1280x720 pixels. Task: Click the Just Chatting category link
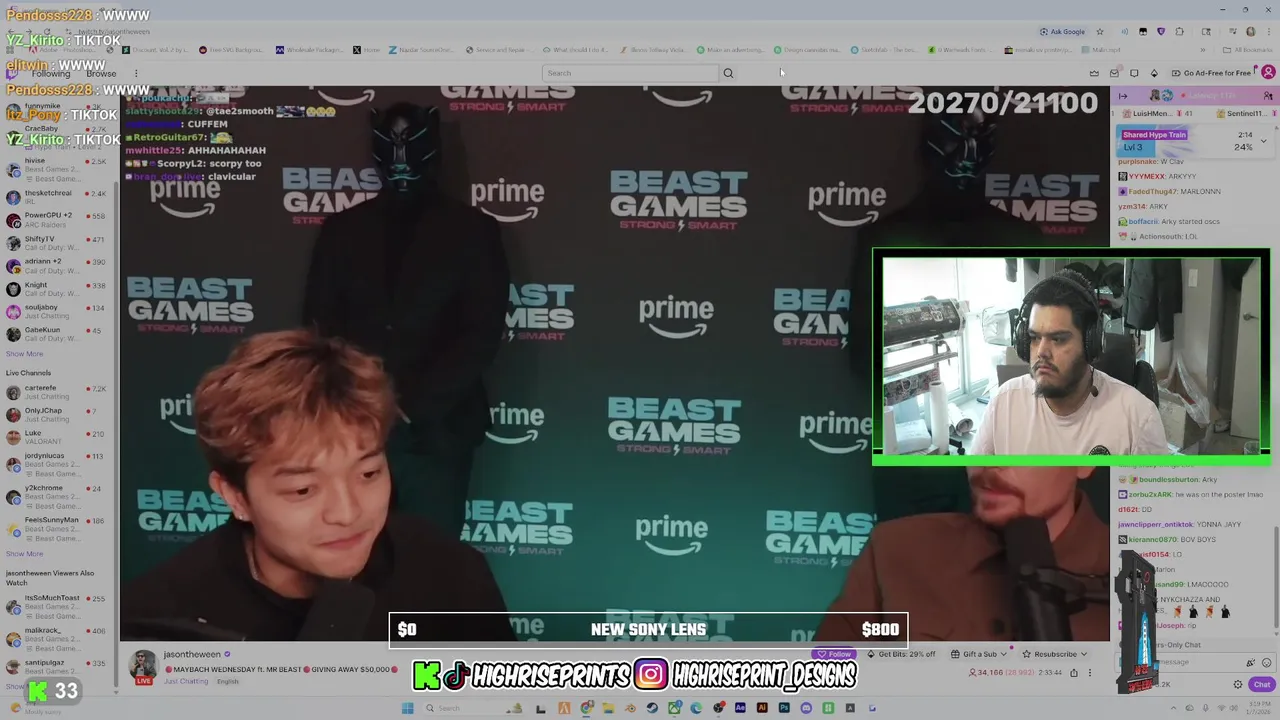pyautogui.click(x=186, y=682)
